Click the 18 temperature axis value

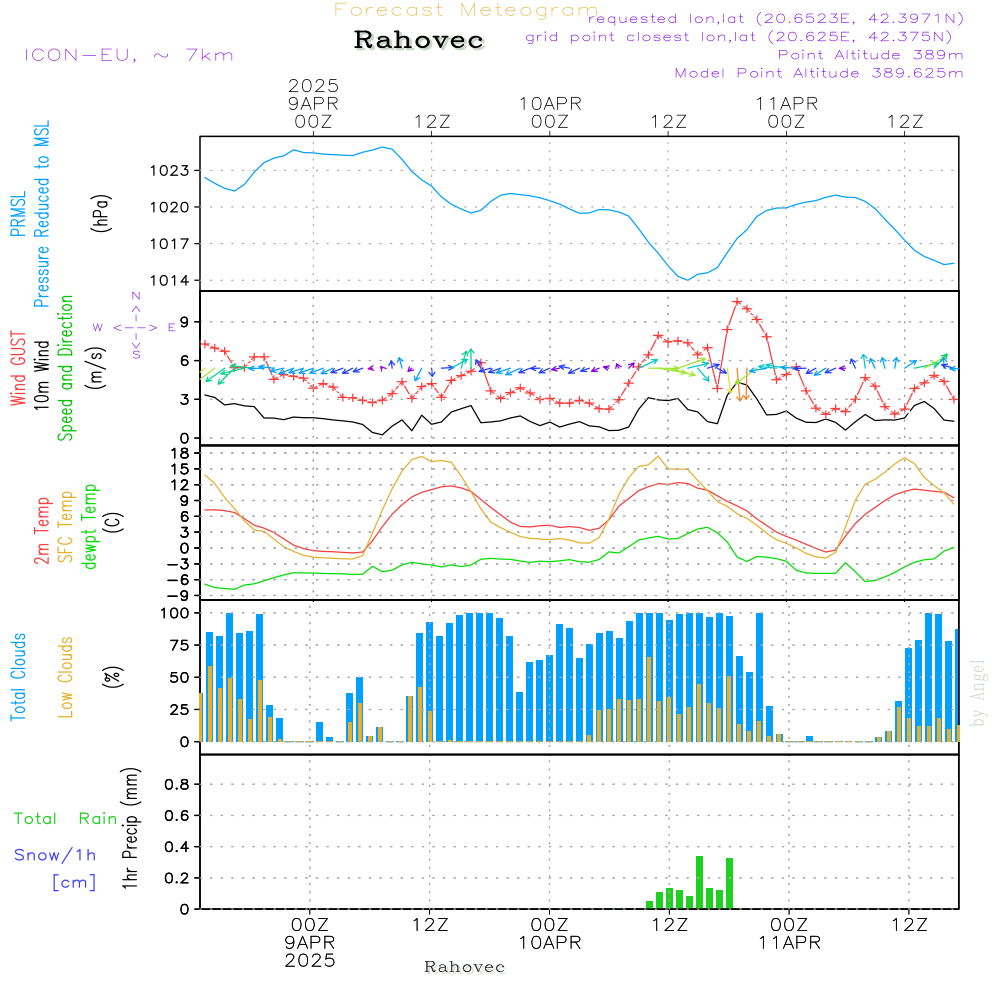tap(180, 453)
